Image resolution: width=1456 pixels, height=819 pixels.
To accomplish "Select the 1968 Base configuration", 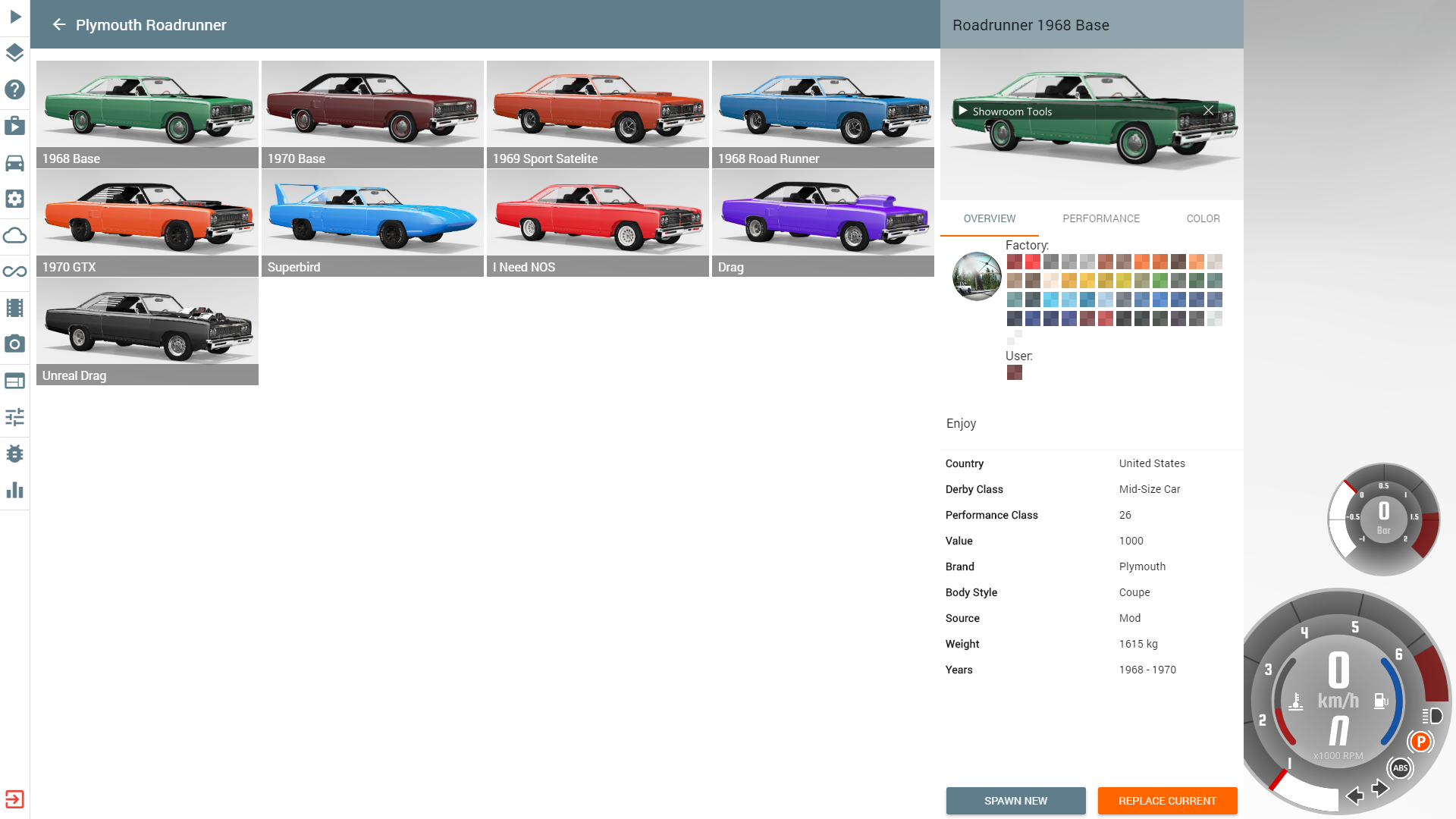I will [147, 115].
